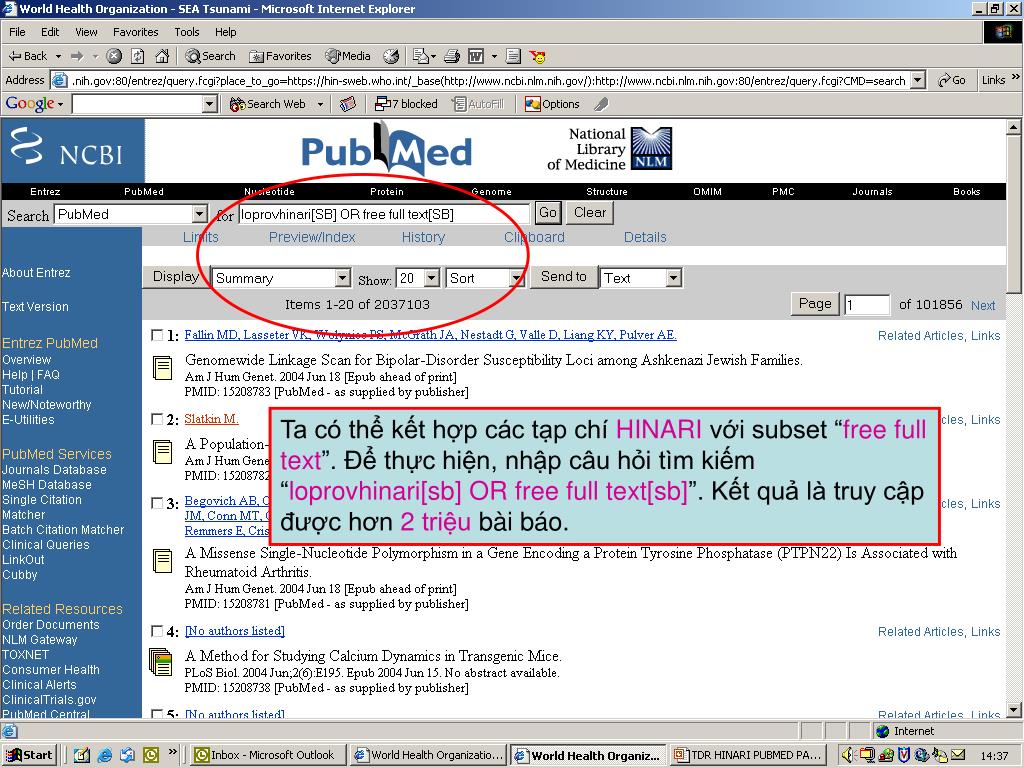Open the File menu
Image resolution: width=1024 pixels, height=768 pixels.
click(17, 32)
